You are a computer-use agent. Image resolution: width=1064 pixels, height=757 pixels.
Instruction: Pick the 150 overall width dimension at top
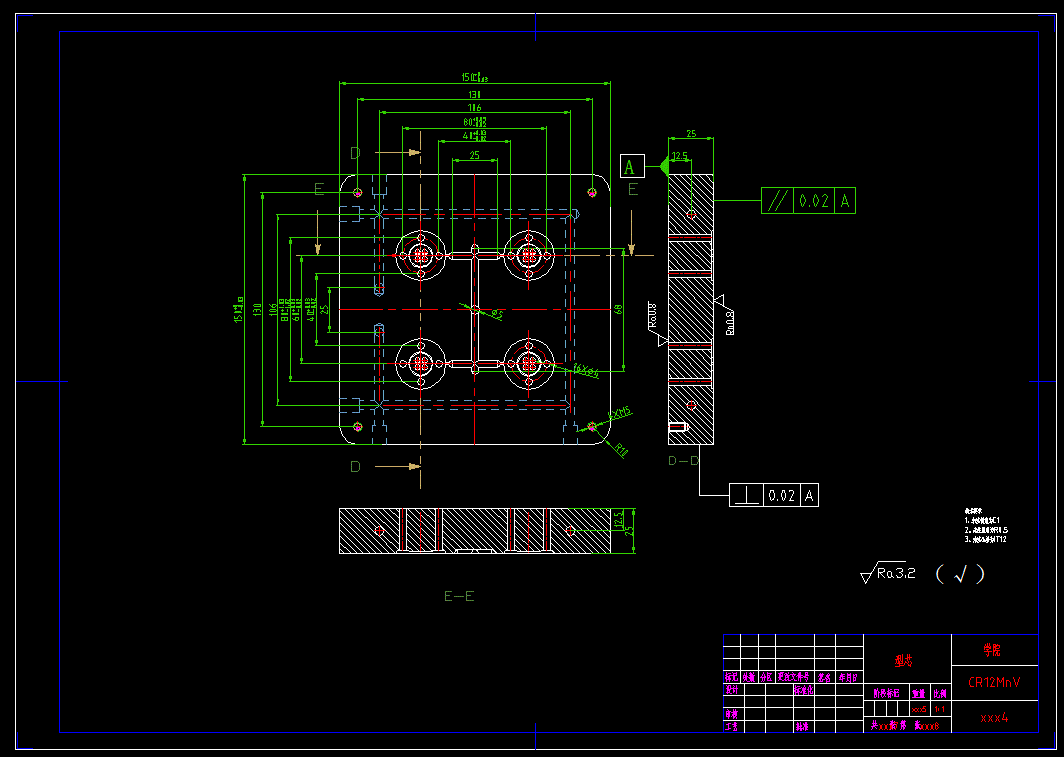pyautogui.click(x=474, y=78)
